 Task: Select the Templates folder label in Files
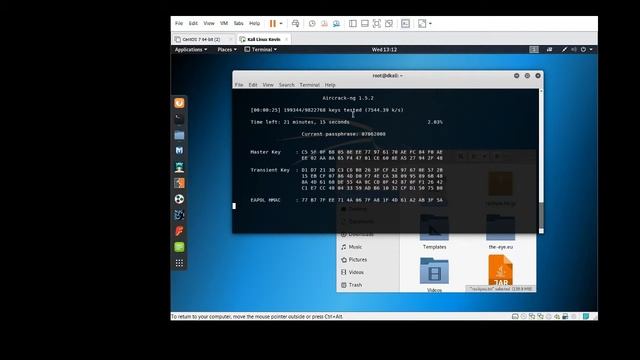[434, 247]
